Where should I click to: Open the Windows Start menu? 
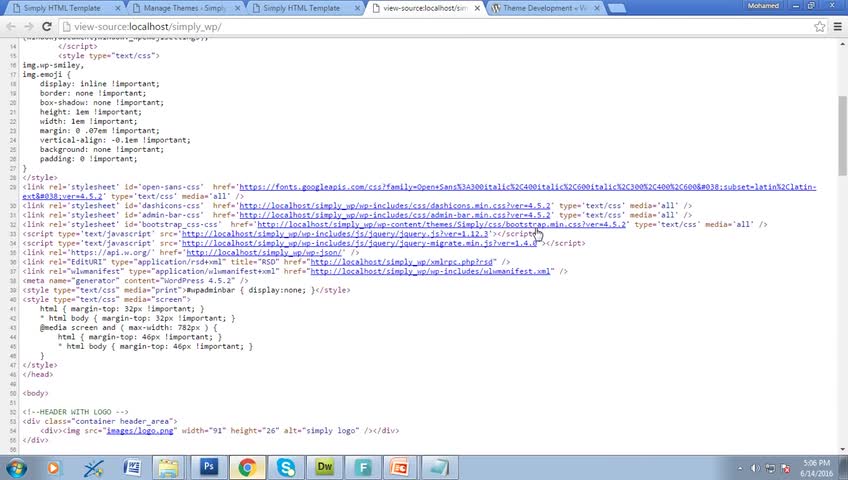point(15,467)
